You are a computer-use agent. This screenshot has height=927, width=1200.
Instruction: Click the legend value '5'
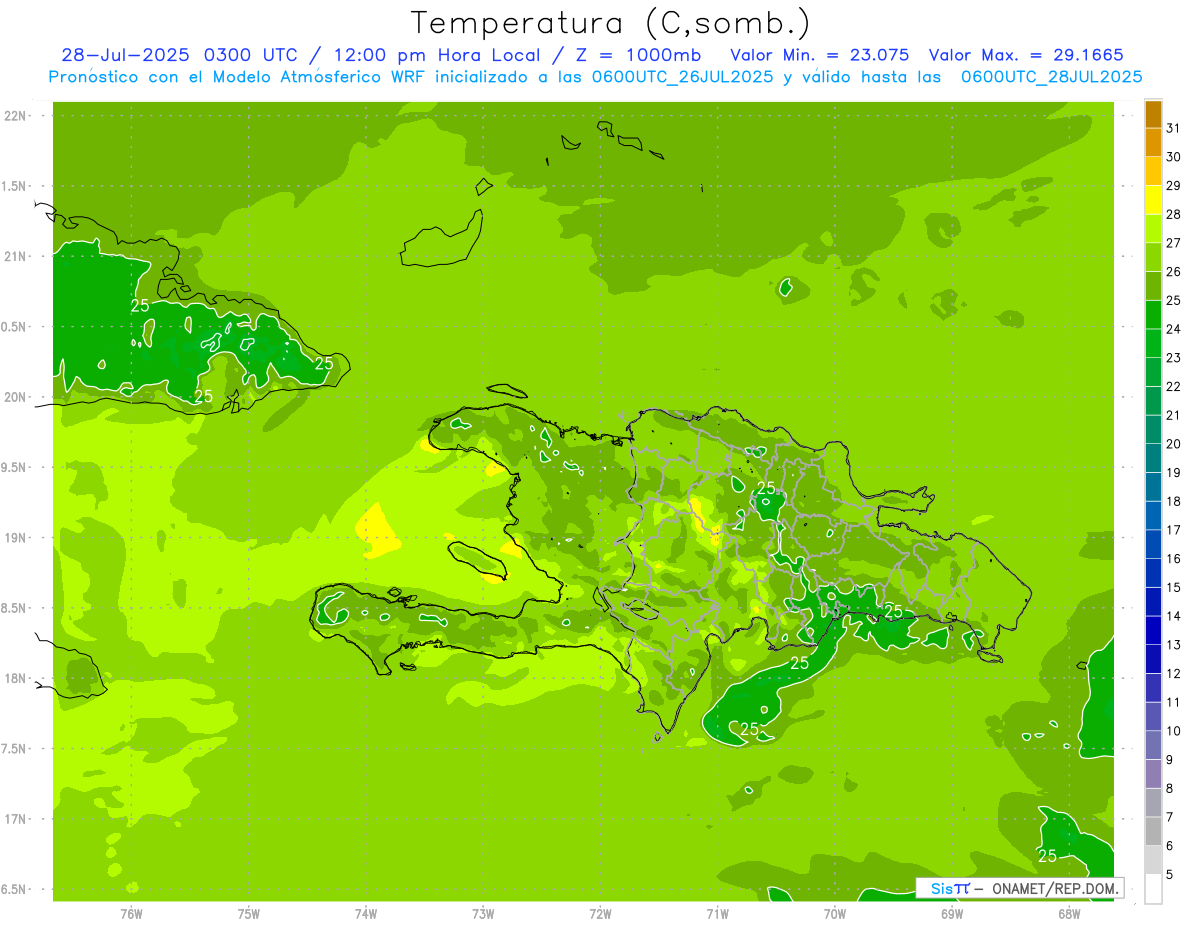[x=1170, y=875]
